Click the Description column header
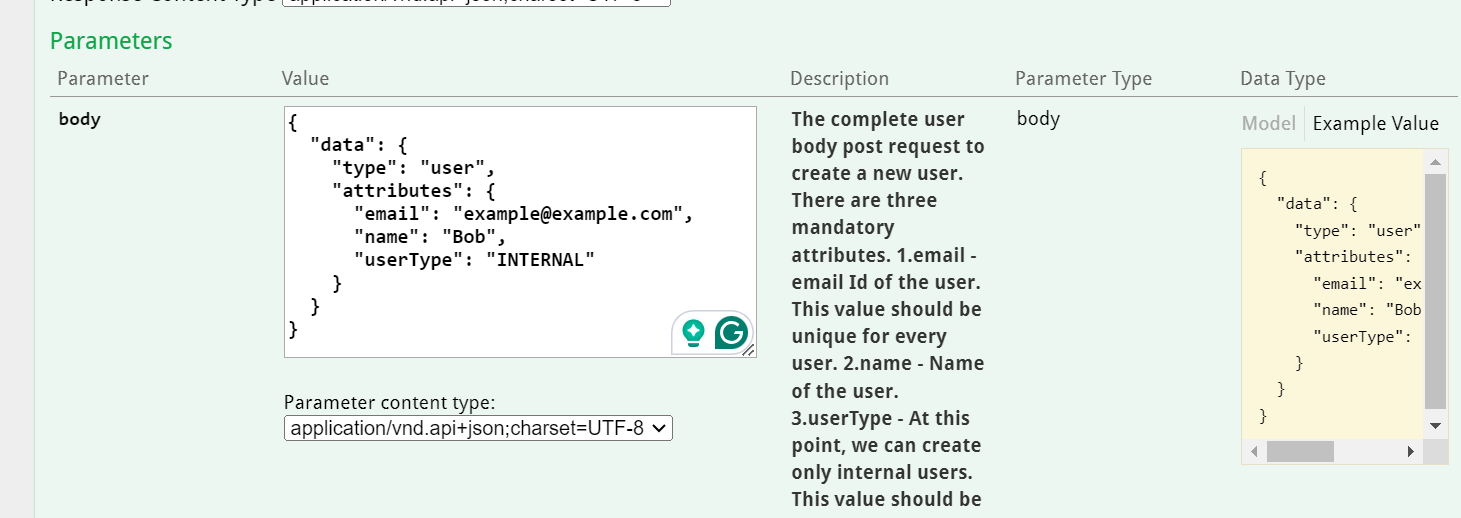Image resolution: width=1461 pixels, height=518 pixels. click(839, 78)
